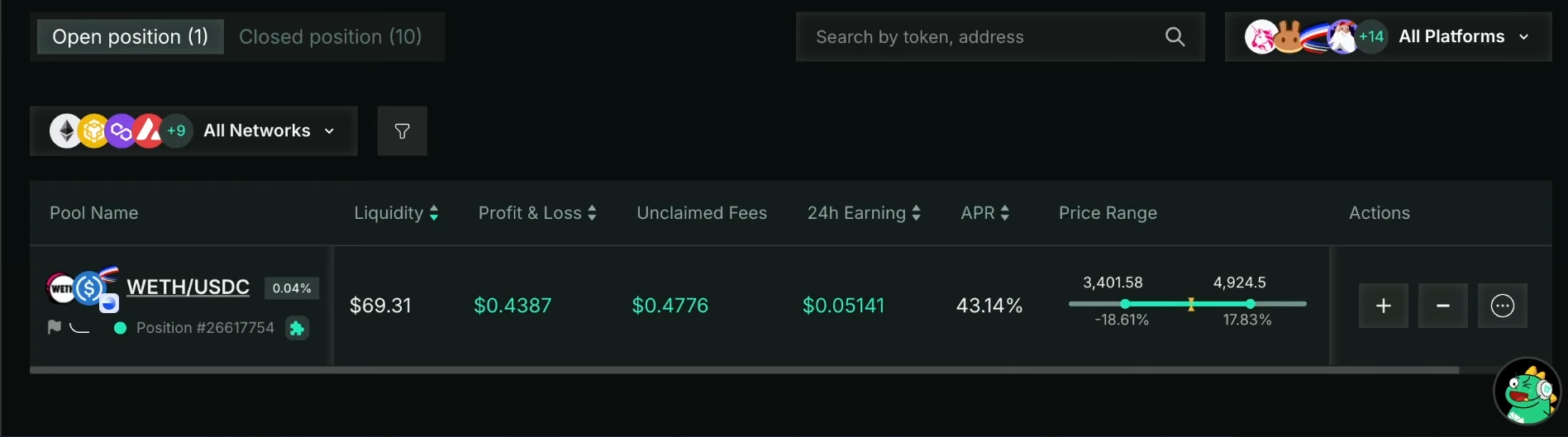Open the WETH/USDC pool link
Viewport: 1568px width, 437px height.
click(x=188, y=287)
